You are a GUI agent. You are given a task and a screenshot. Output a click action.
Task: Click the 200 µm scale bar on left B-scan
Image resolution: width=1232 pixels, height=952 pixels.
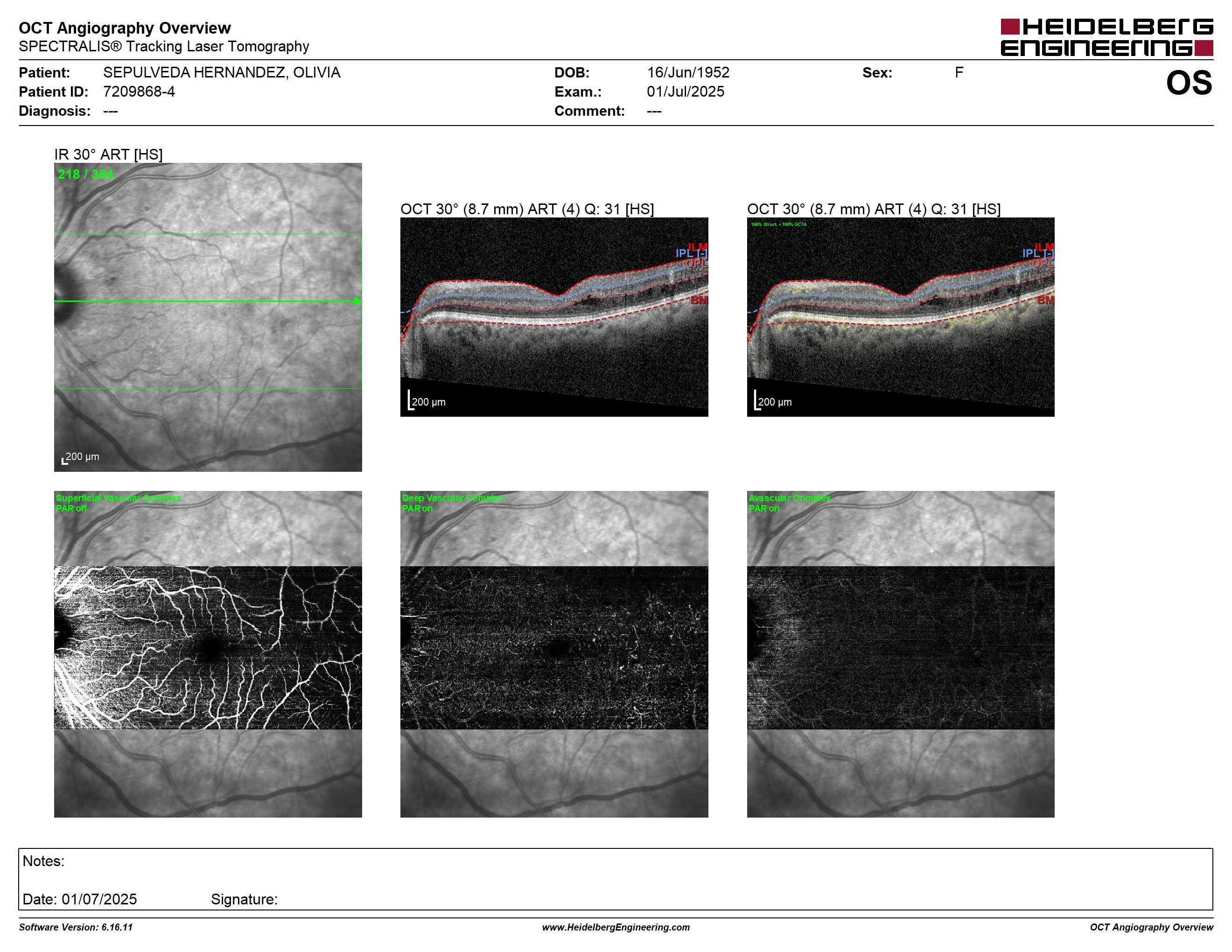(x=427, y=400)
